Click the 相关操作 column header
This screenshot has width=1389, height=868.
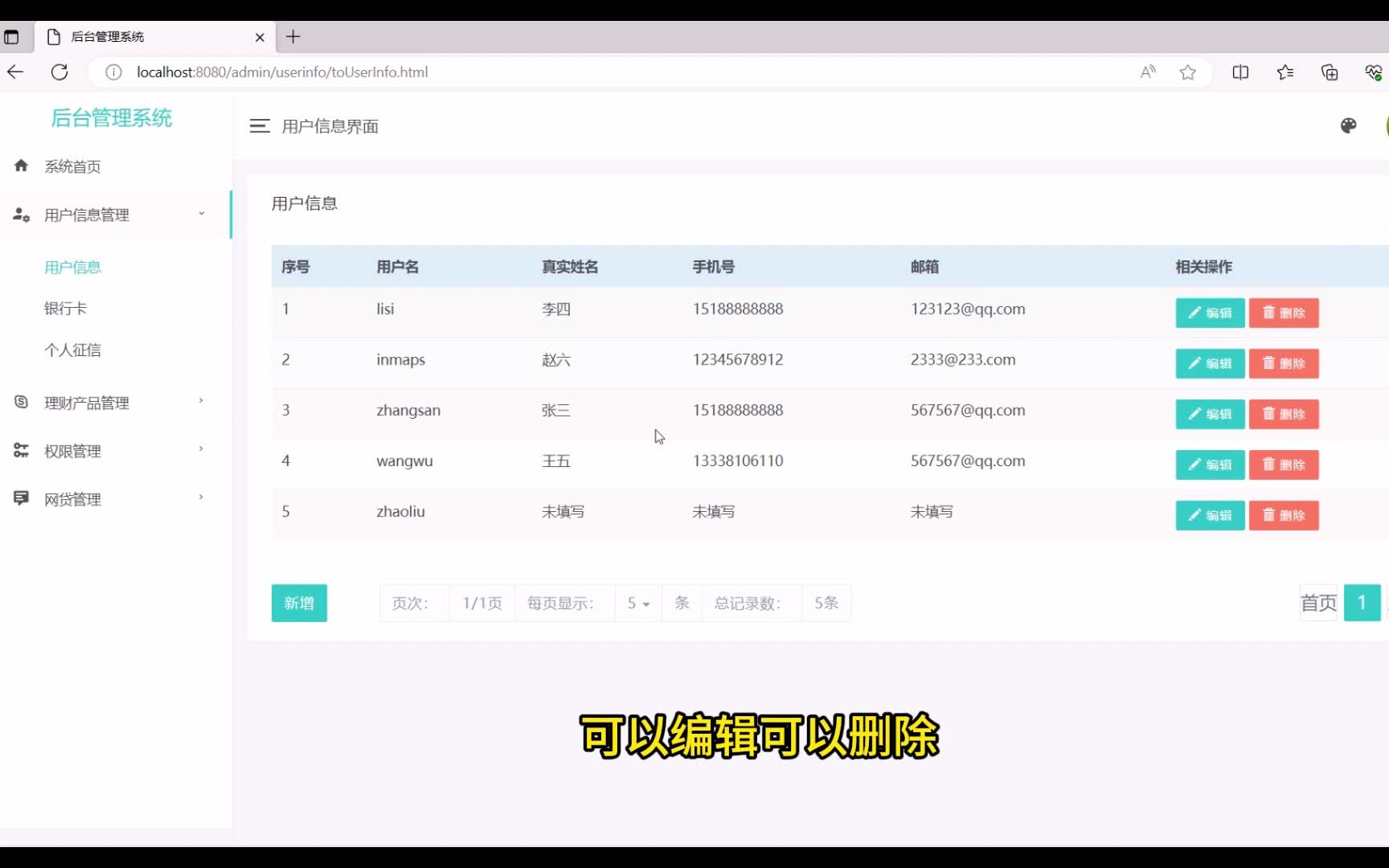click(x=1203, y=267)
